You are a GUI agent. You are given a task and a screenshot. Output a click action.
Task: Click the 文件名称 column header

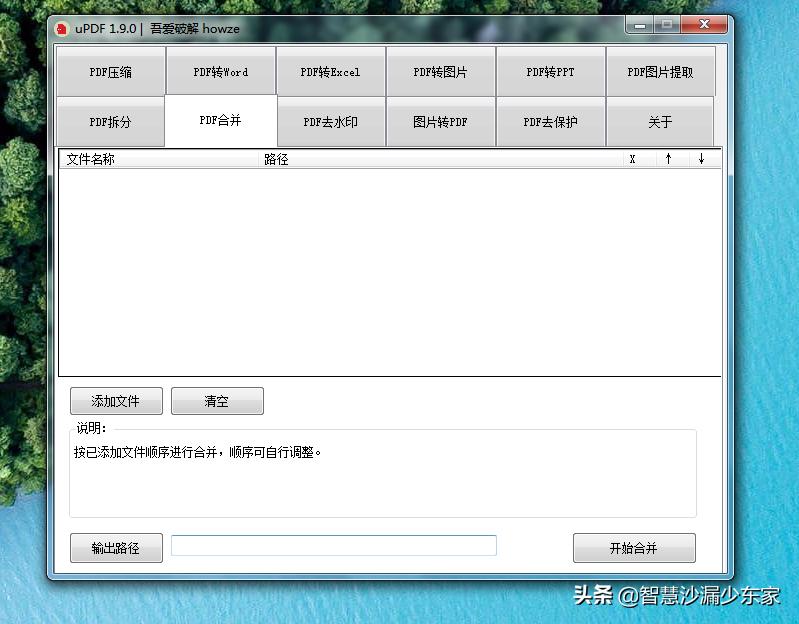159,159
